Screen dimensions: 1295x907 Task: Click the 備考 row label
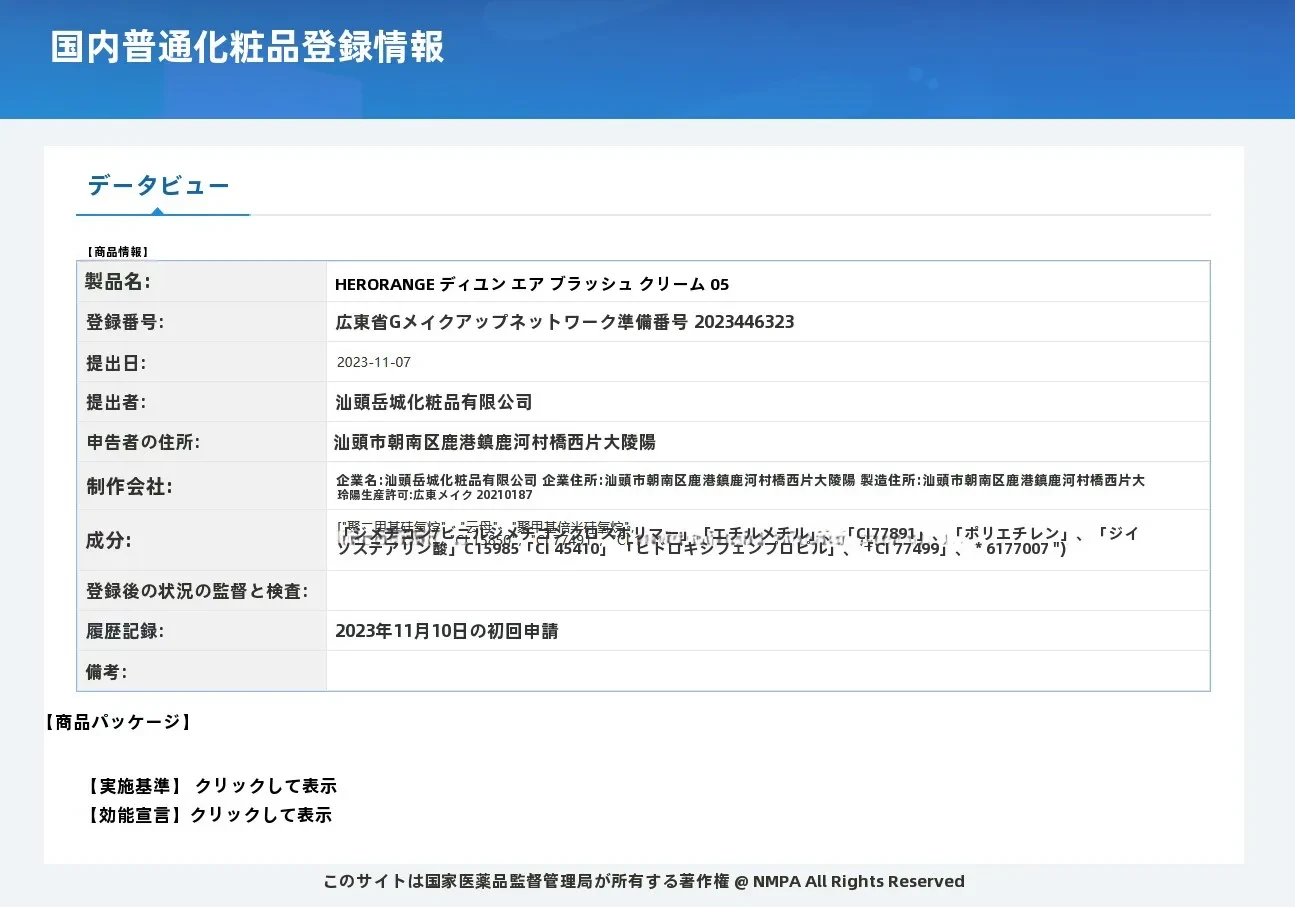point(106,672)
